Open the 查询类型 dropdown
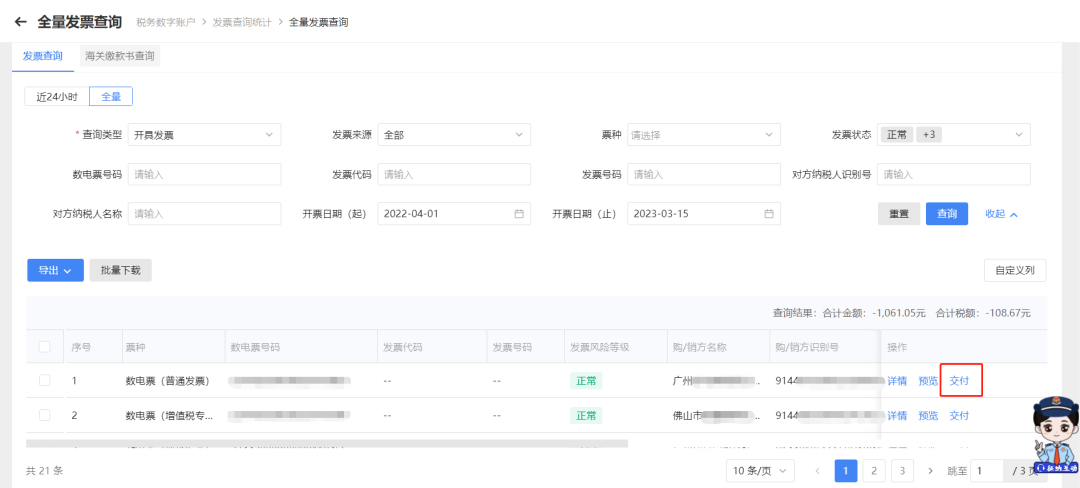 (205, 135)
